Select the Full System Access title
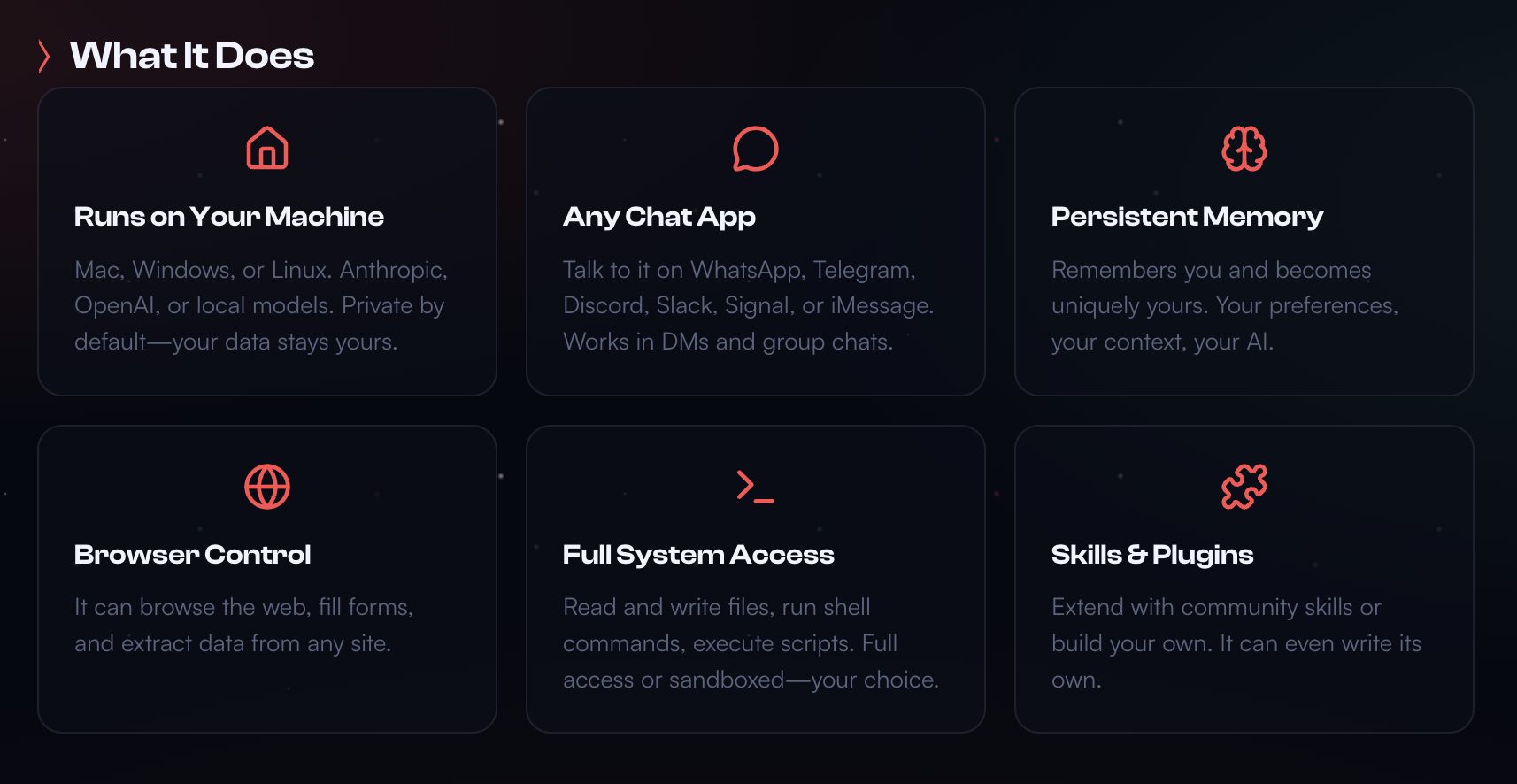Viewport: 1517px width, 784px height. pyautogui.click(x=698, y=555)
